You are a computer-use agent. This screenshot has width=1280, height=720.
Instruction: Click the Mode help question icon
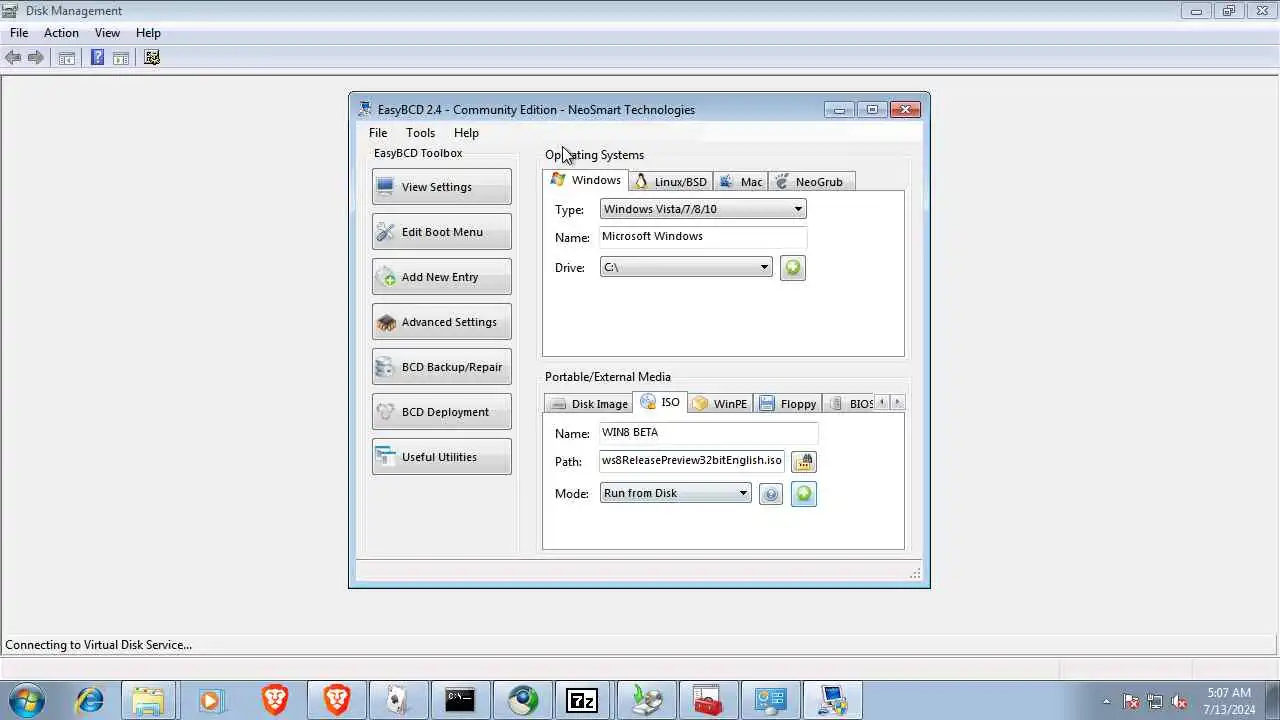pos(770,494)
